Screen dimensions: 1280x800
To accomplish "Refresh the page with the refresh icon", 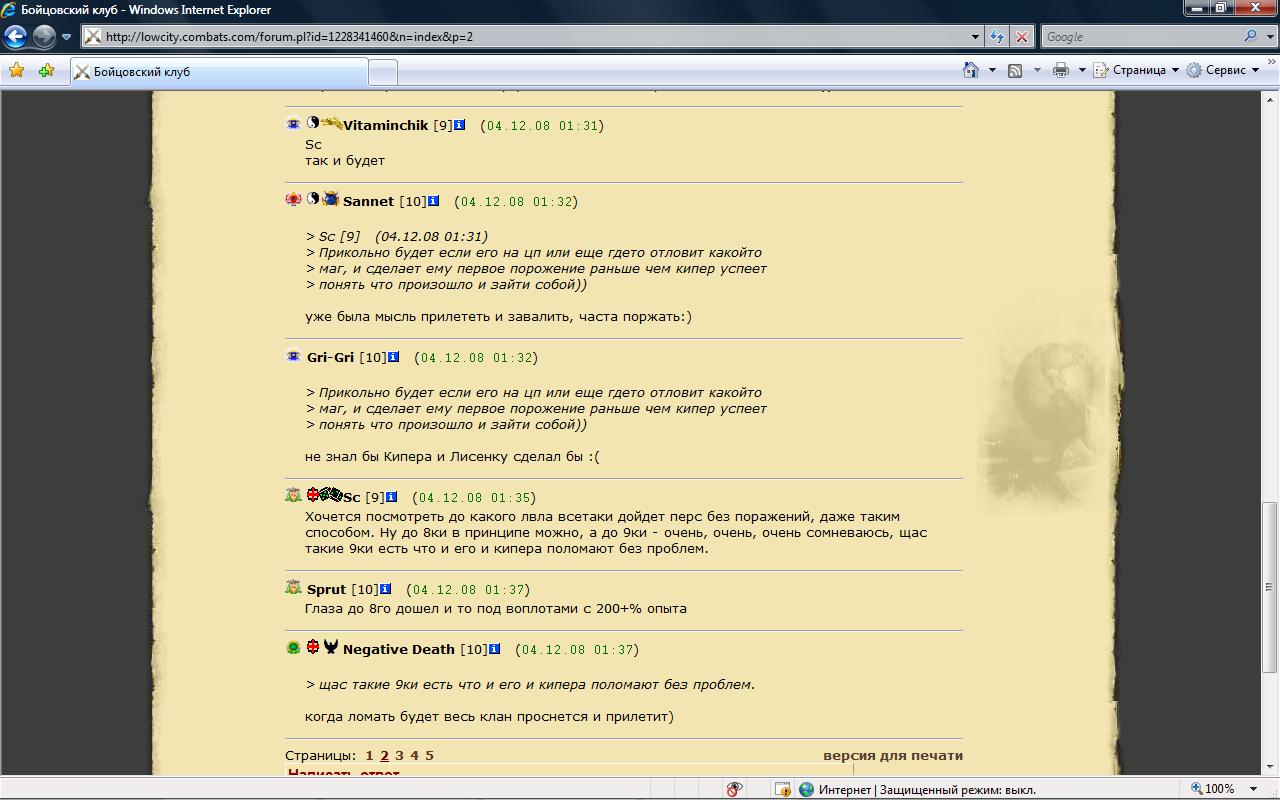I will click(997, 37).
